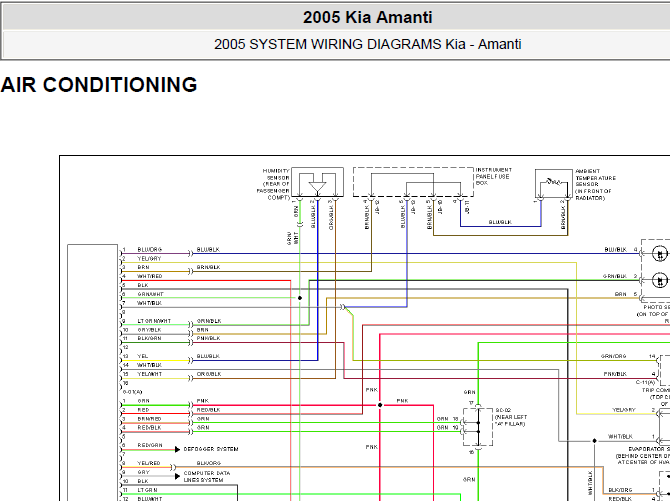Click the 'BRN/RED' label at lower pin 3
Image resolution: width=670 pixels, height=501 pixels.
click(x=149, y=419)
